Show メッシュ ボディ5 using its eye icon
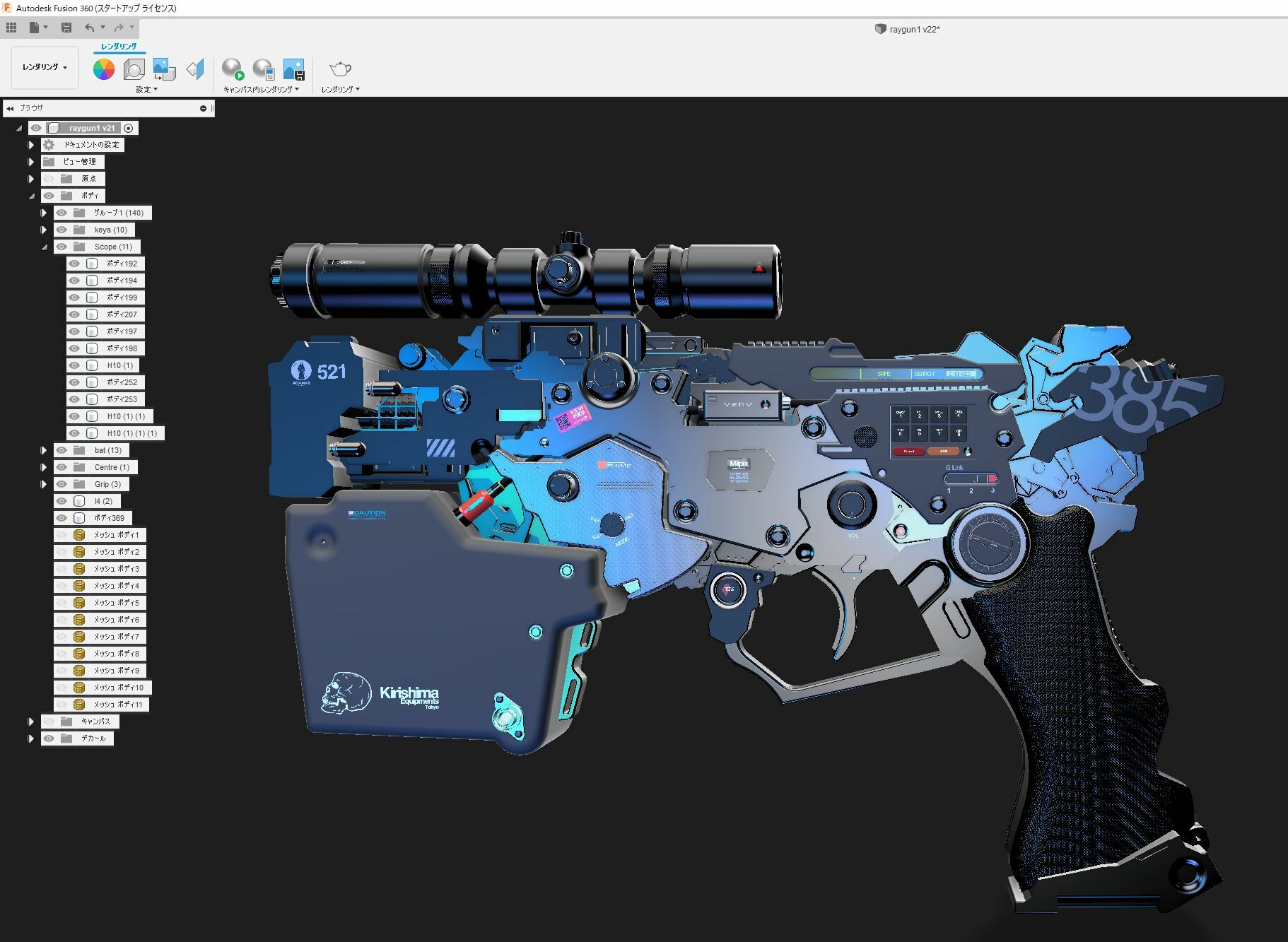1288x942 pixels. tap(62, 603)
